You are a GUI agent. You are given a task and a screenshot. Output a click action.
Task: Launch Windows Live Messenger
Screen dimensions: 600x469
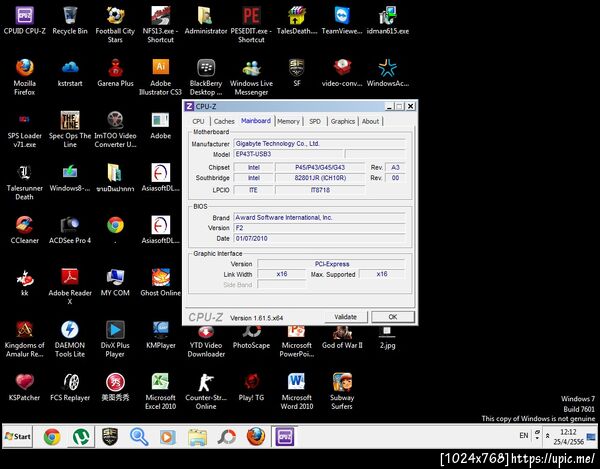point(251,77)
